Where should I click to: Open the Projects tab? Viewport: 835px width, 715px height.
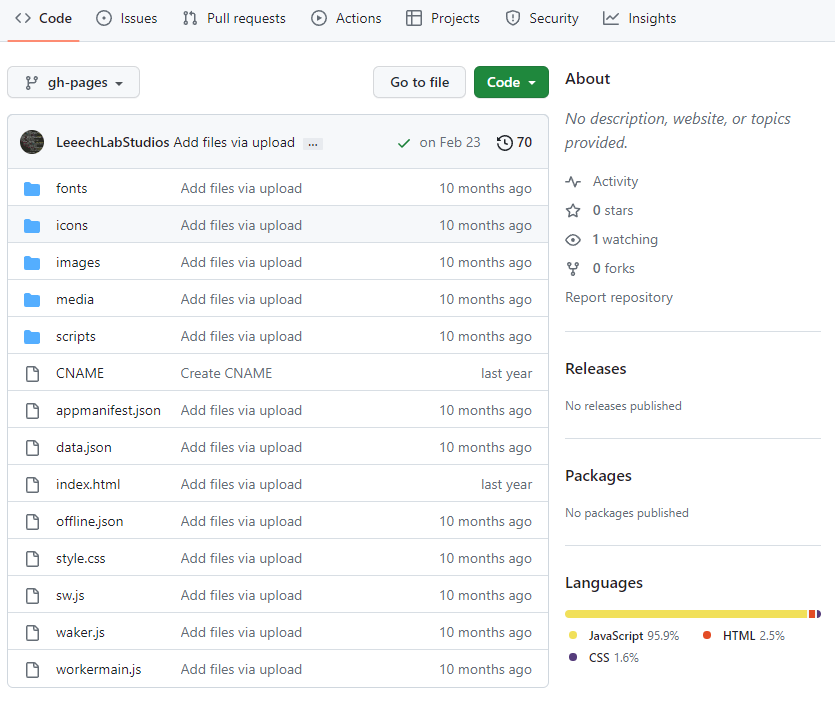[x=443, y=18]
